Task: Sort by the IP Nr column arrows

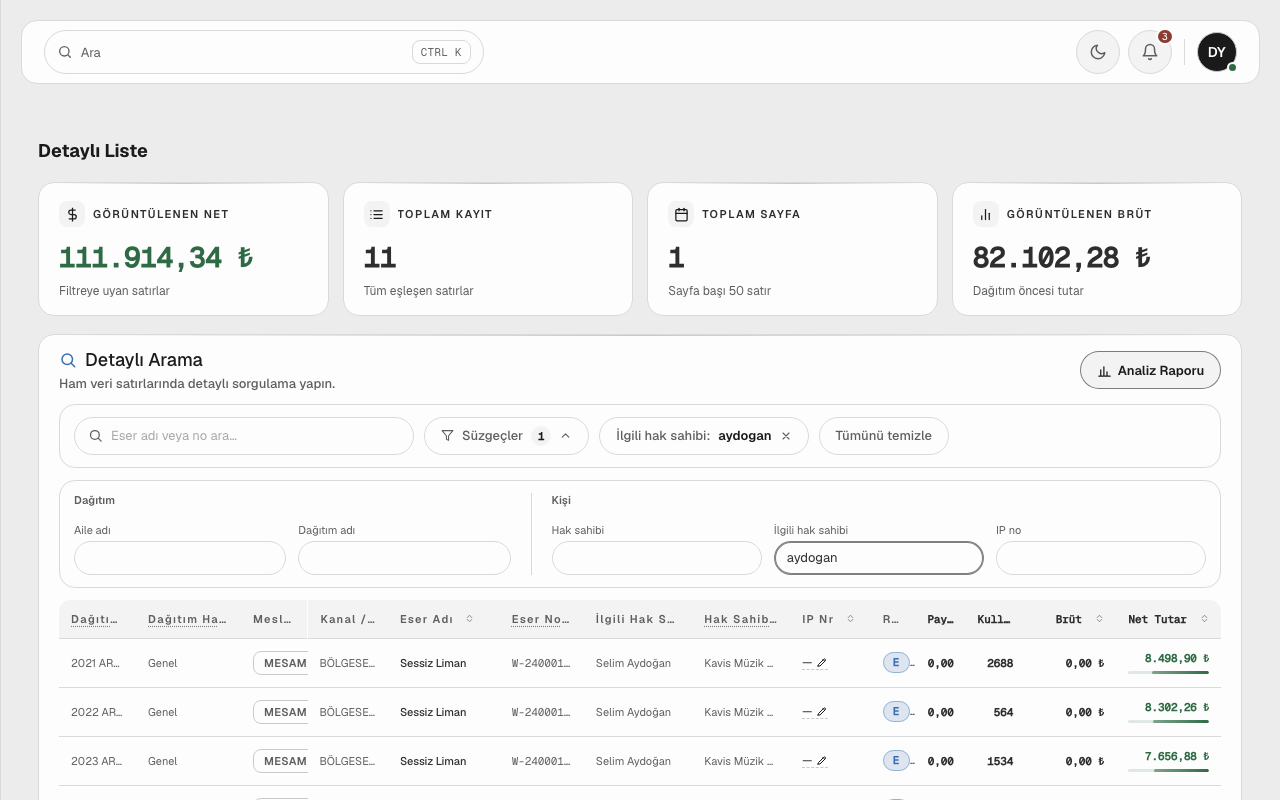Action: point(850,619)
